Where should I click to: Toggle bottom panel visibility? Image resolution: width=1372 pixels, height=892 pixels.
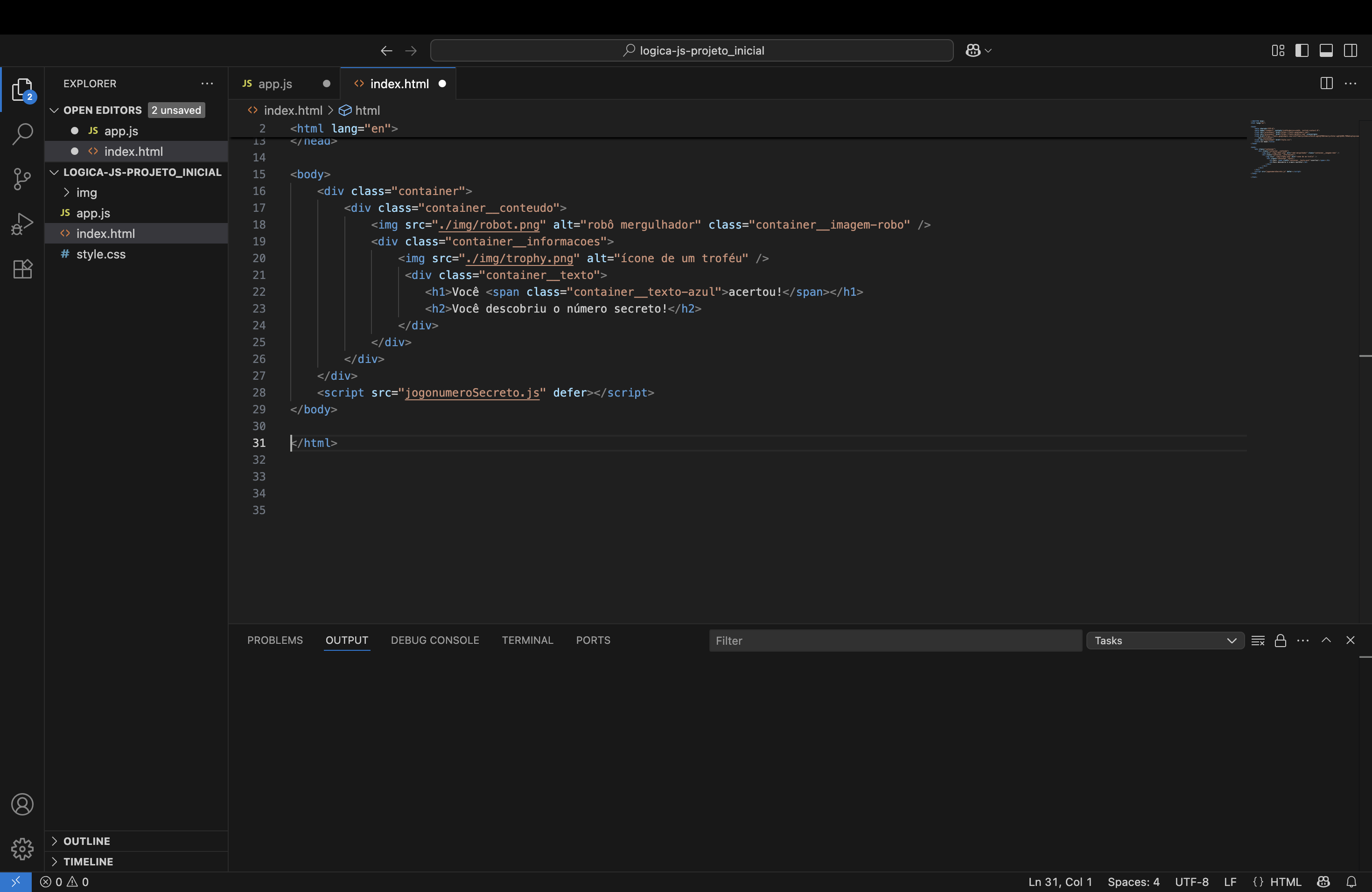pos(1326,51)
